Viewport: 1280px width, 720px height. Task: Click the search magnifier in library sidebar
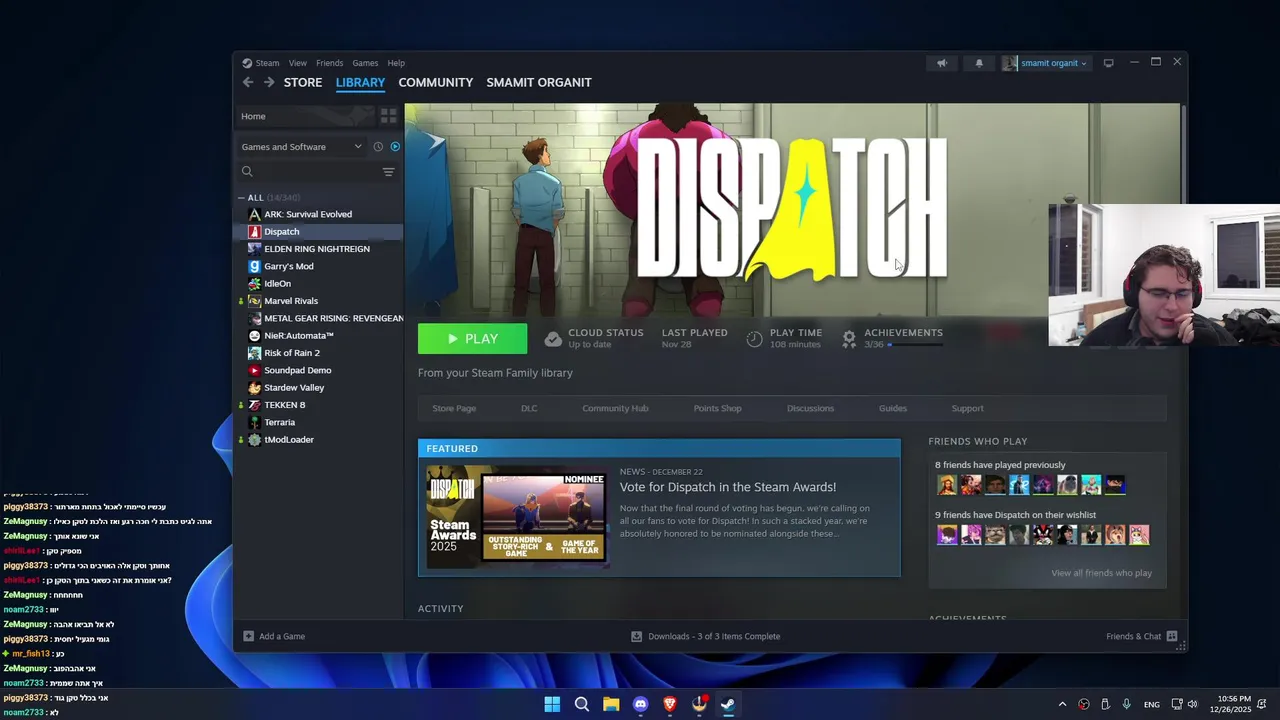(x=247, y=172)
